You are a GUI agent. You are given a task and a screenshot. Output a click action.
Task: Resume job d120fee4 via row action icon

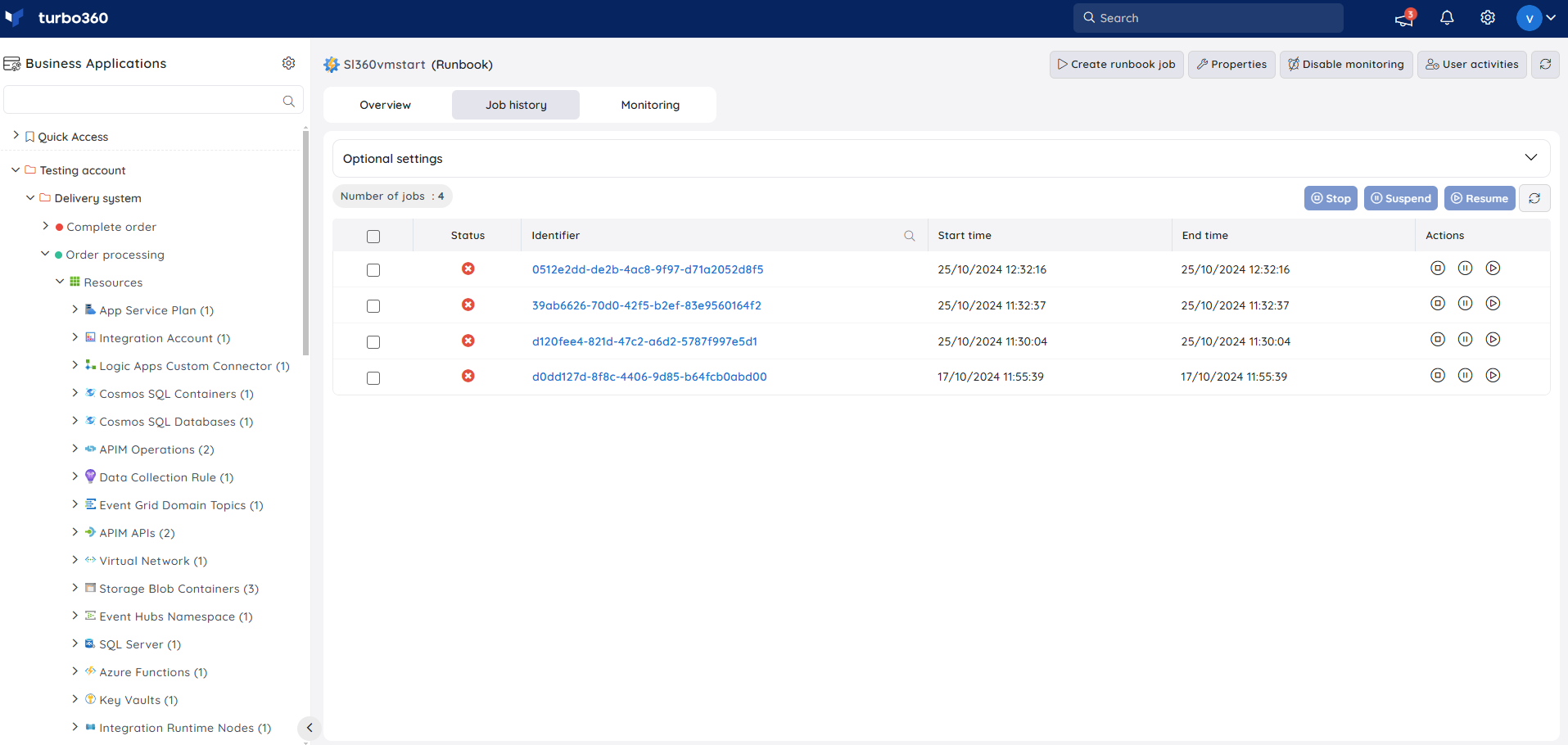[x=1493, y=340]
